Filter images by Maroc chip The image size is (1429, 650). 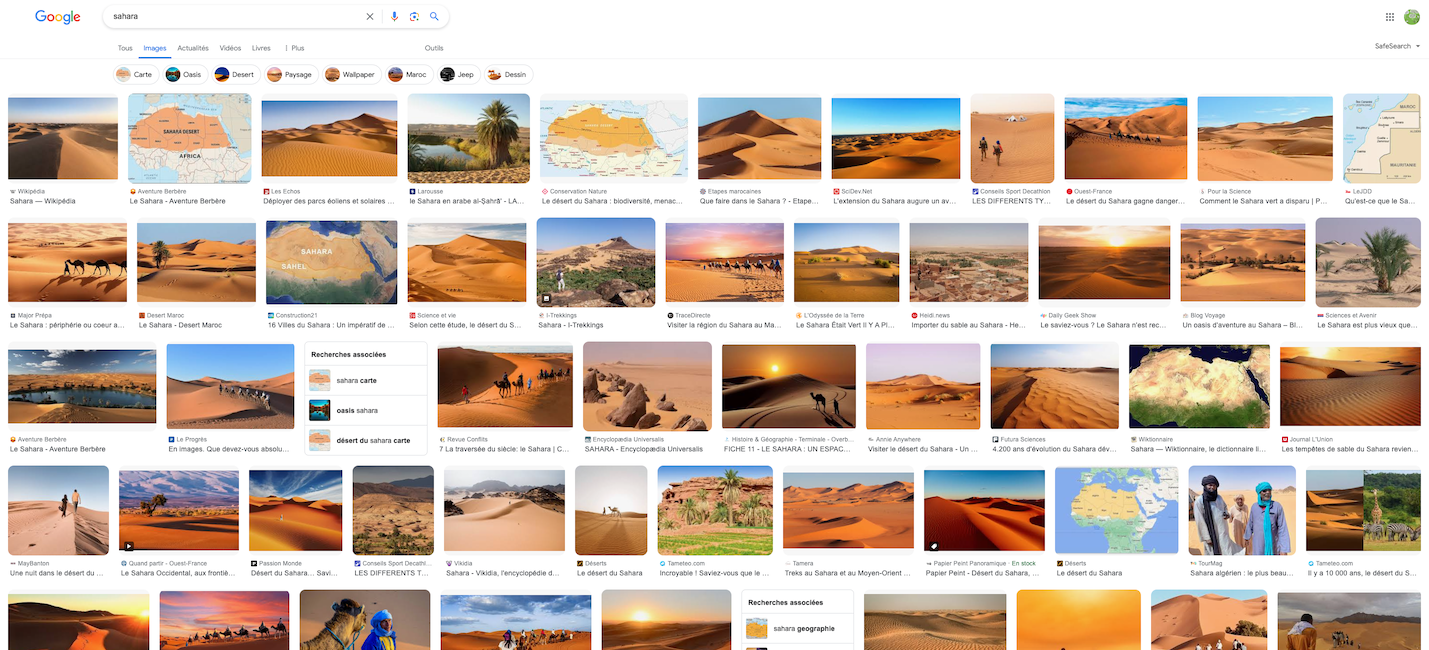(x=409, y=74)
